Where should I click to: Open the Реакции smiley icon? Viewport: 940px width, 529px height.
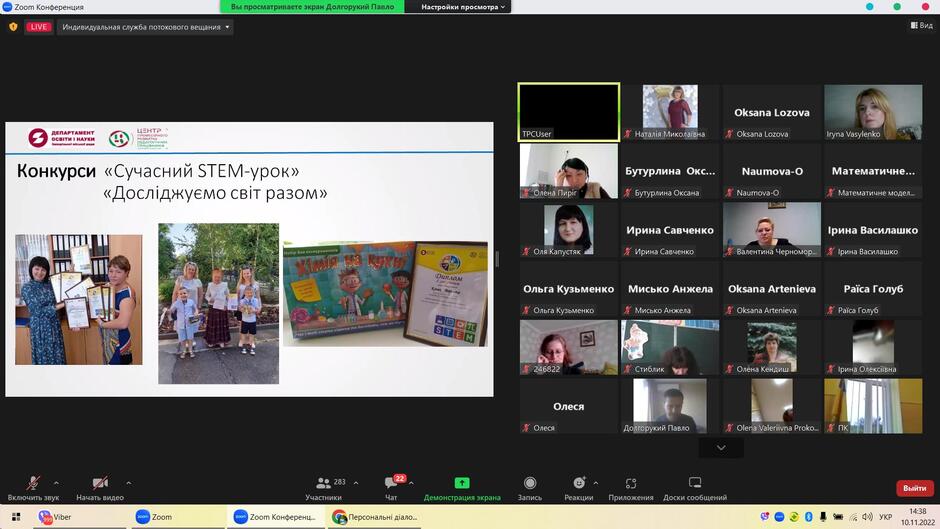click(x=579, y=483)
